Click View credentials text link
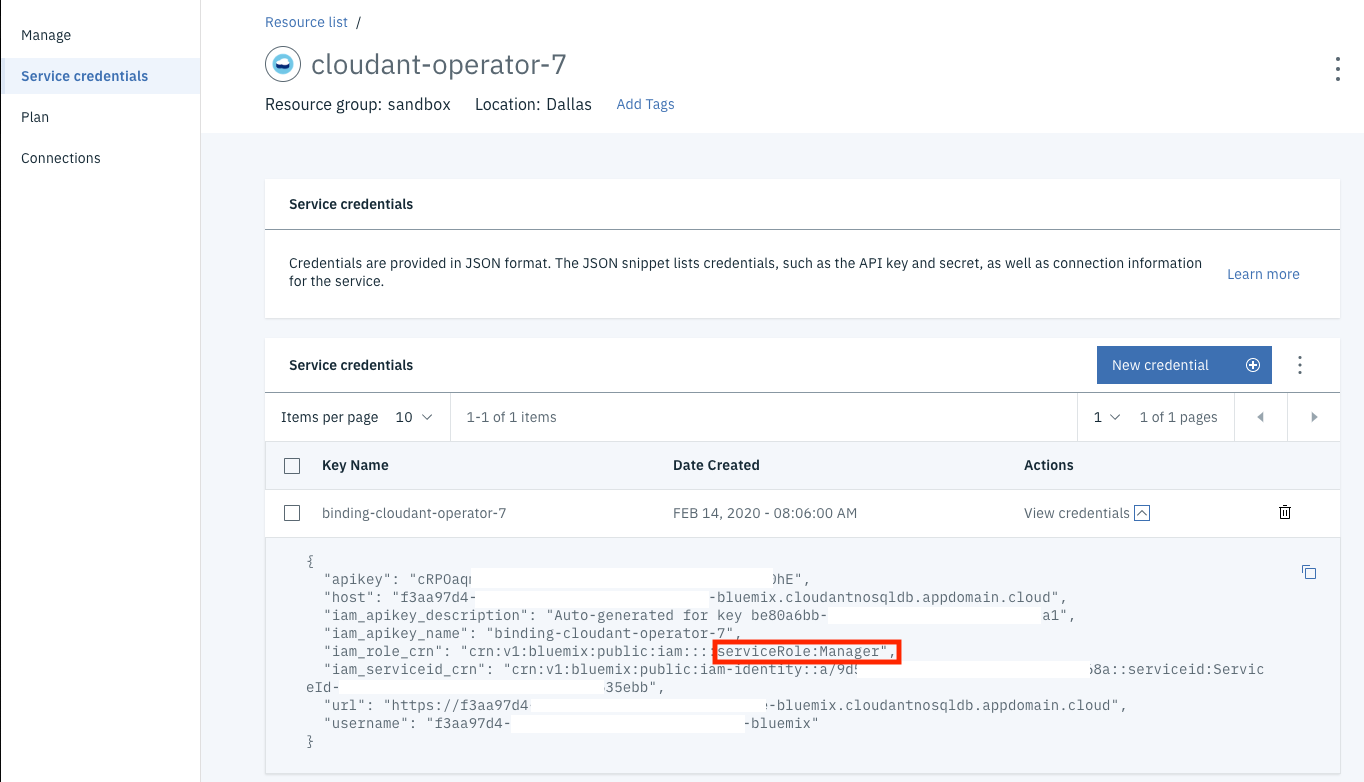This screenshot has height=782, width=1364. [1077, 513]
